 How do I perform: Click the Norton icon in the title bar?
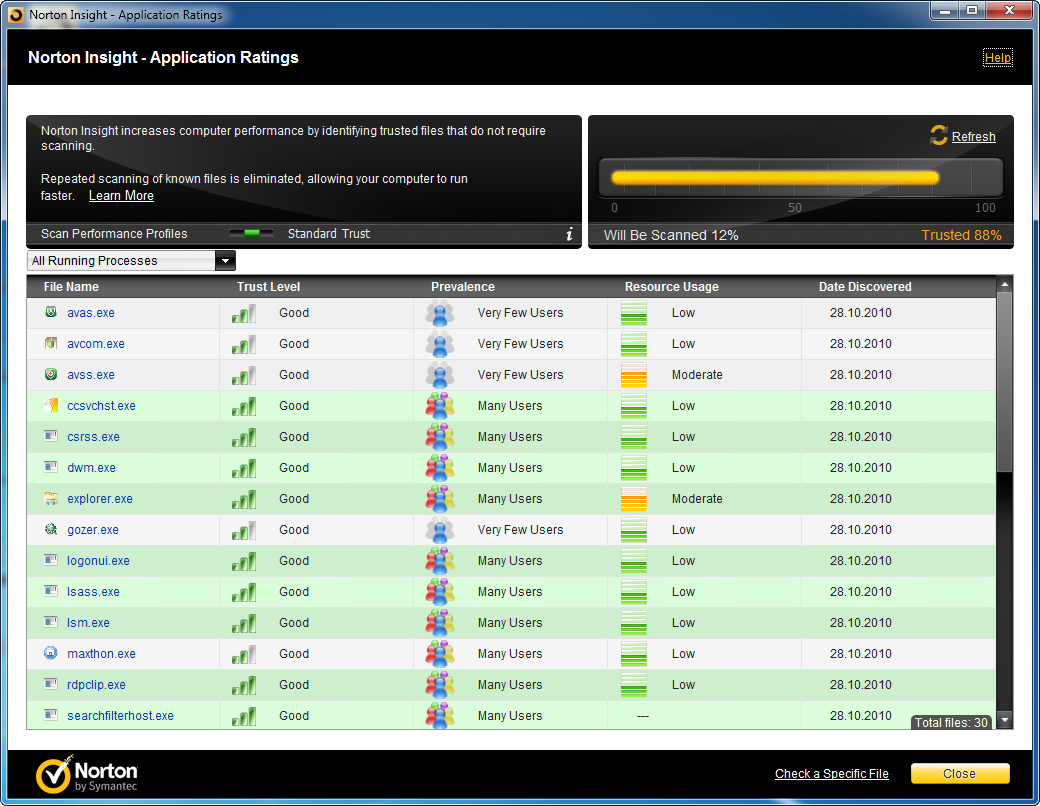[x=17, y=15]
